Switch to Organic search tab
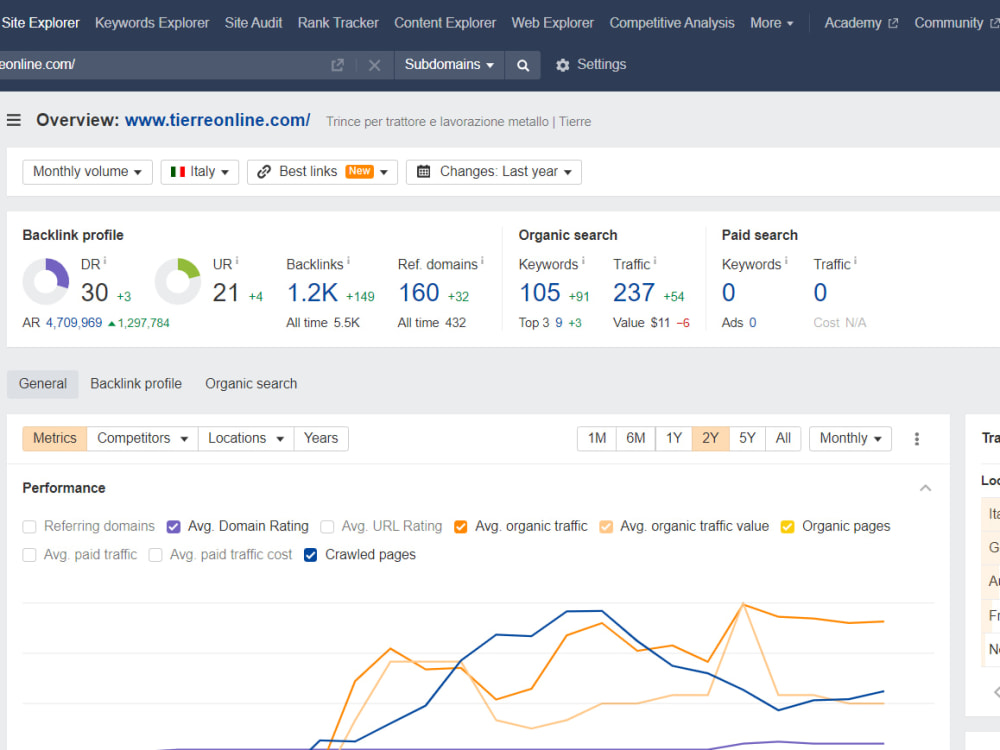The width and height of the screenshot is (1000, 750). [251, 384]
